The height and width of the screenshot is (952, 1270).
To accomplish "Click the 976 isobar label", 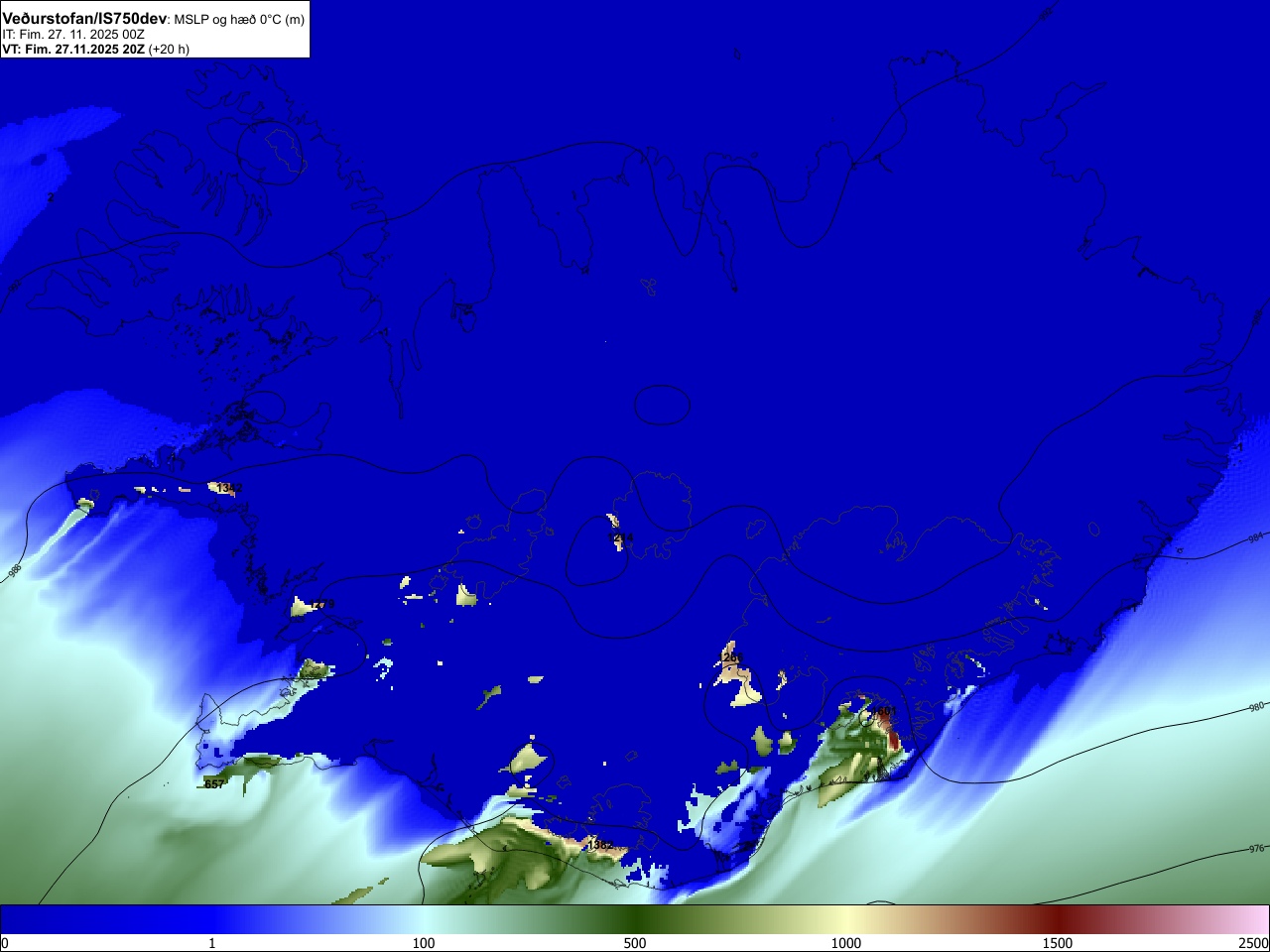I will pos(1256,849).
